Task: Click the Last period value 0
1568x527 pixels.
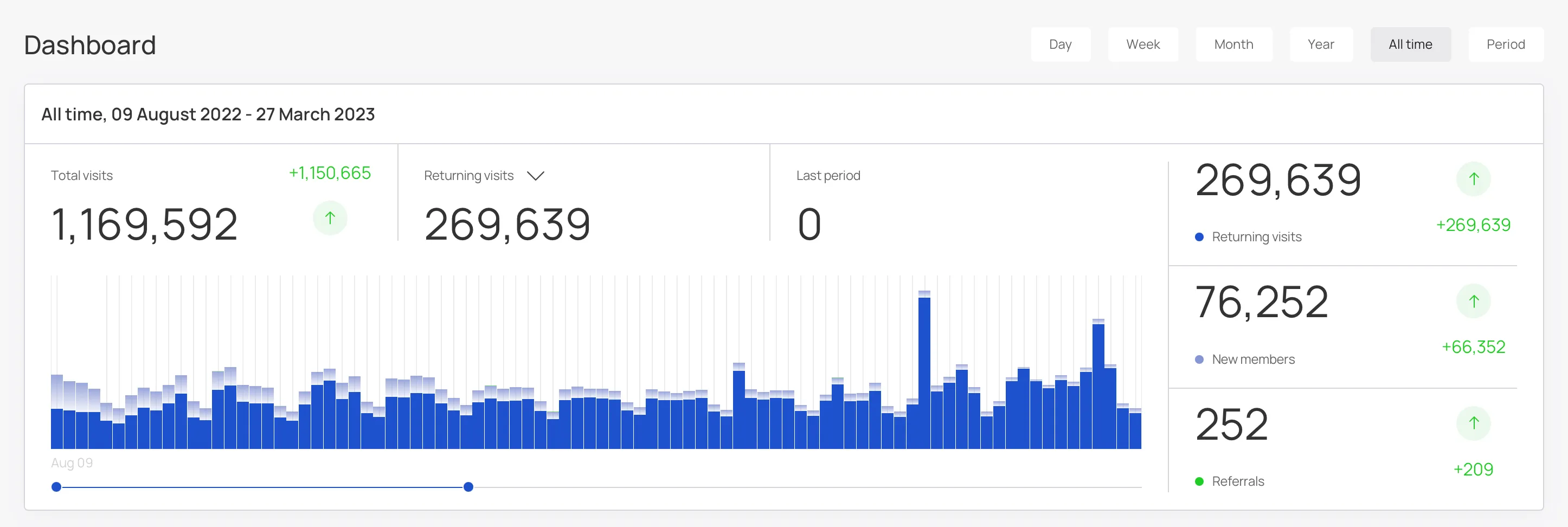Action: click(x=809, y=224)
